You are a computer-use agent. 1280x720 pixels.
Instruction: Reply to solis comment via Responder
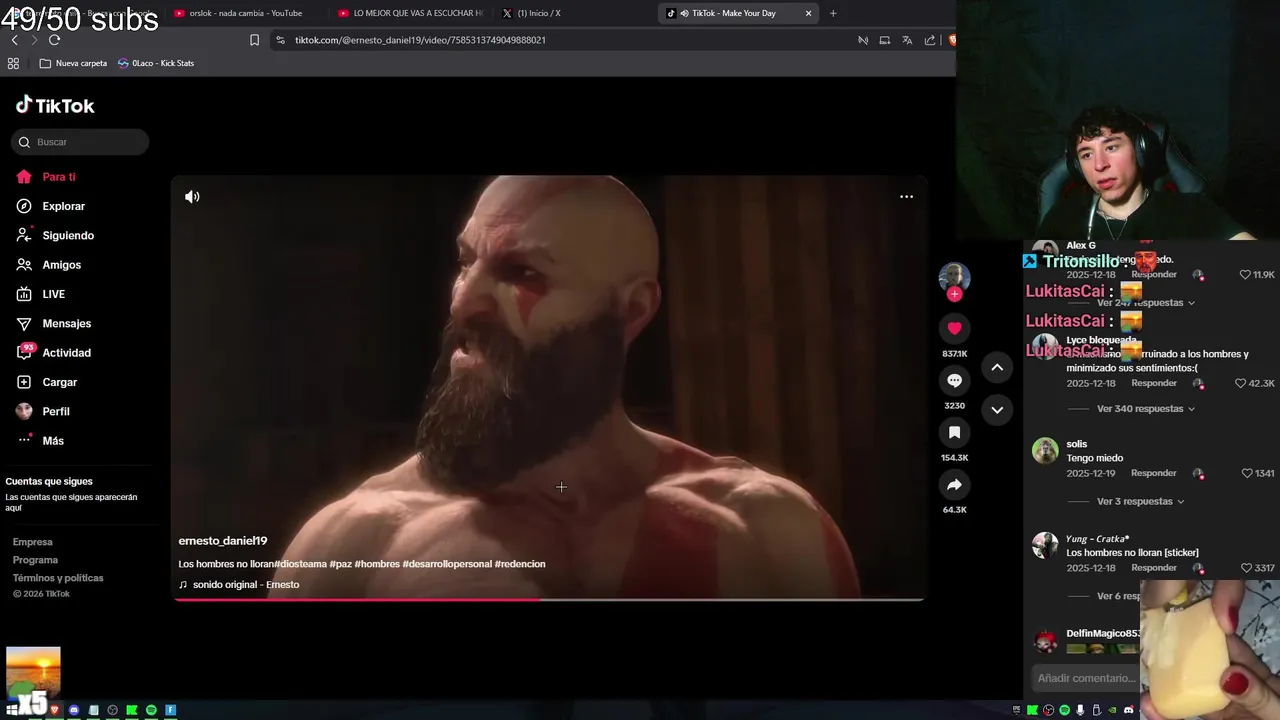[x=1154, y=473]
